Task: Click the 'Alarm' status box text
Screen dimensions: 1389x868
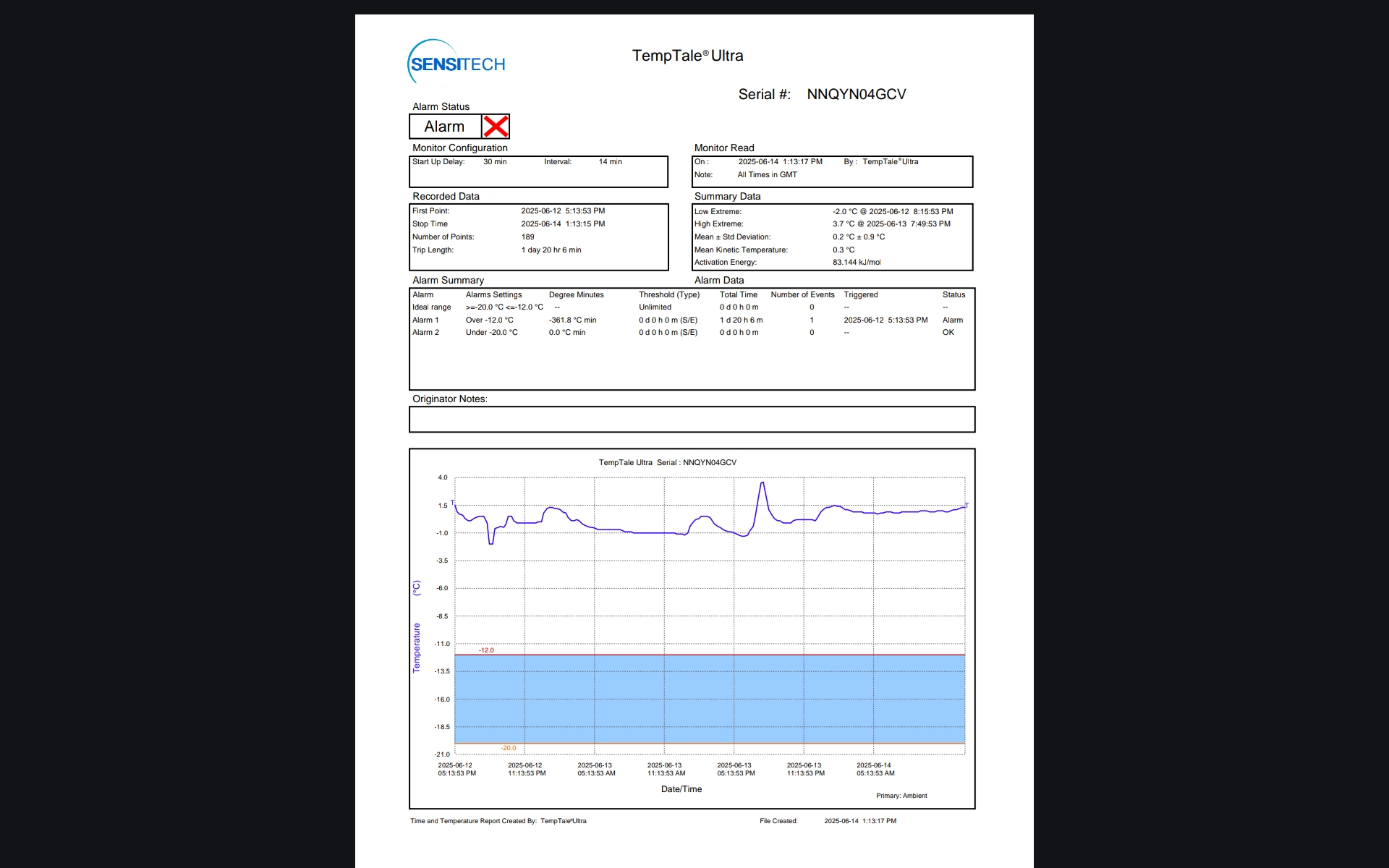Action: pos(444,127)
